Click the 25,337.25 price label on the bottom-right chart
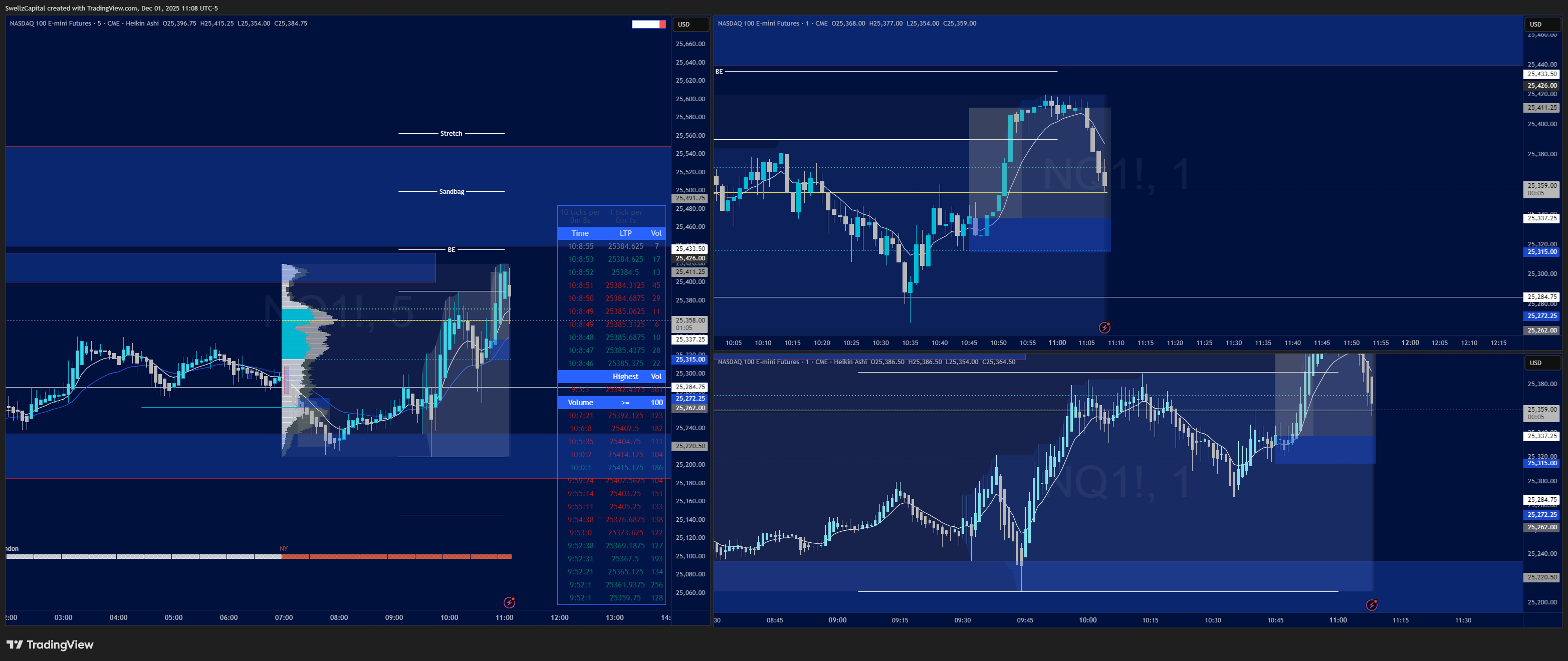This screenshot has height=661, width=1568. (1542, 436)
